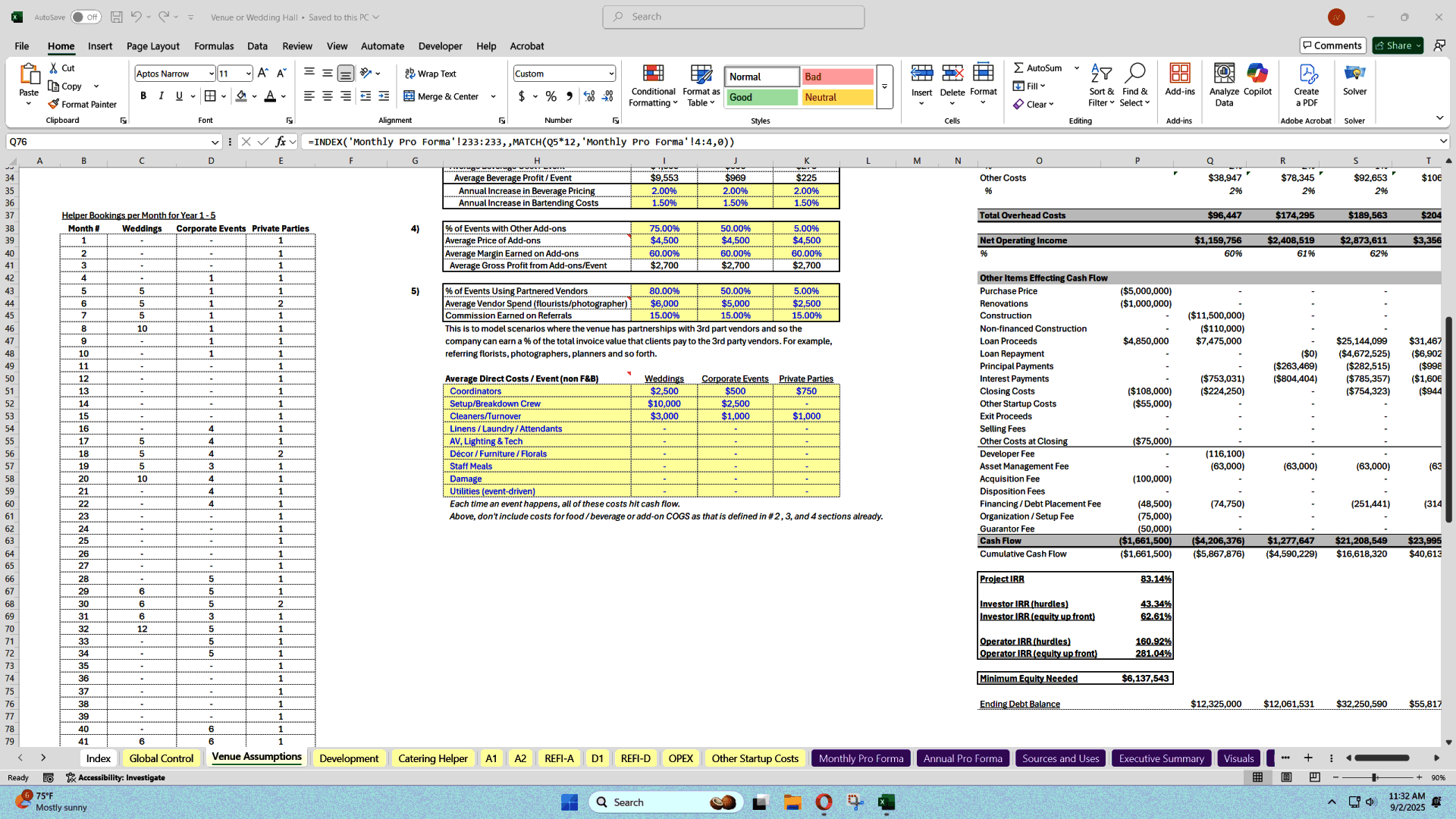Toggle AutoSave switch
The height and width of the screenshot is (819, 1456).
click(x=86, y=17)
